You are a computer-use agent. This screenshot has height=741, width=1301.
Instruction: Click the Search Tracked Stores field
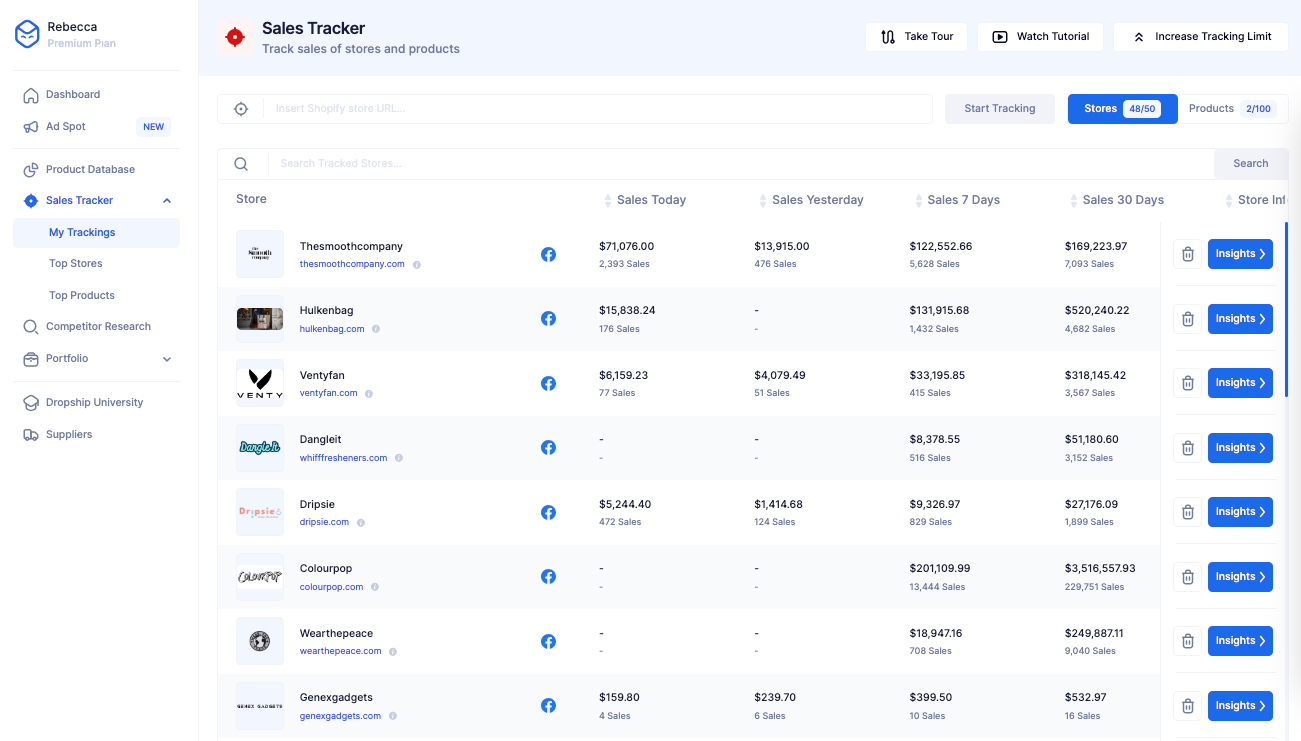[x=740, y=164]
